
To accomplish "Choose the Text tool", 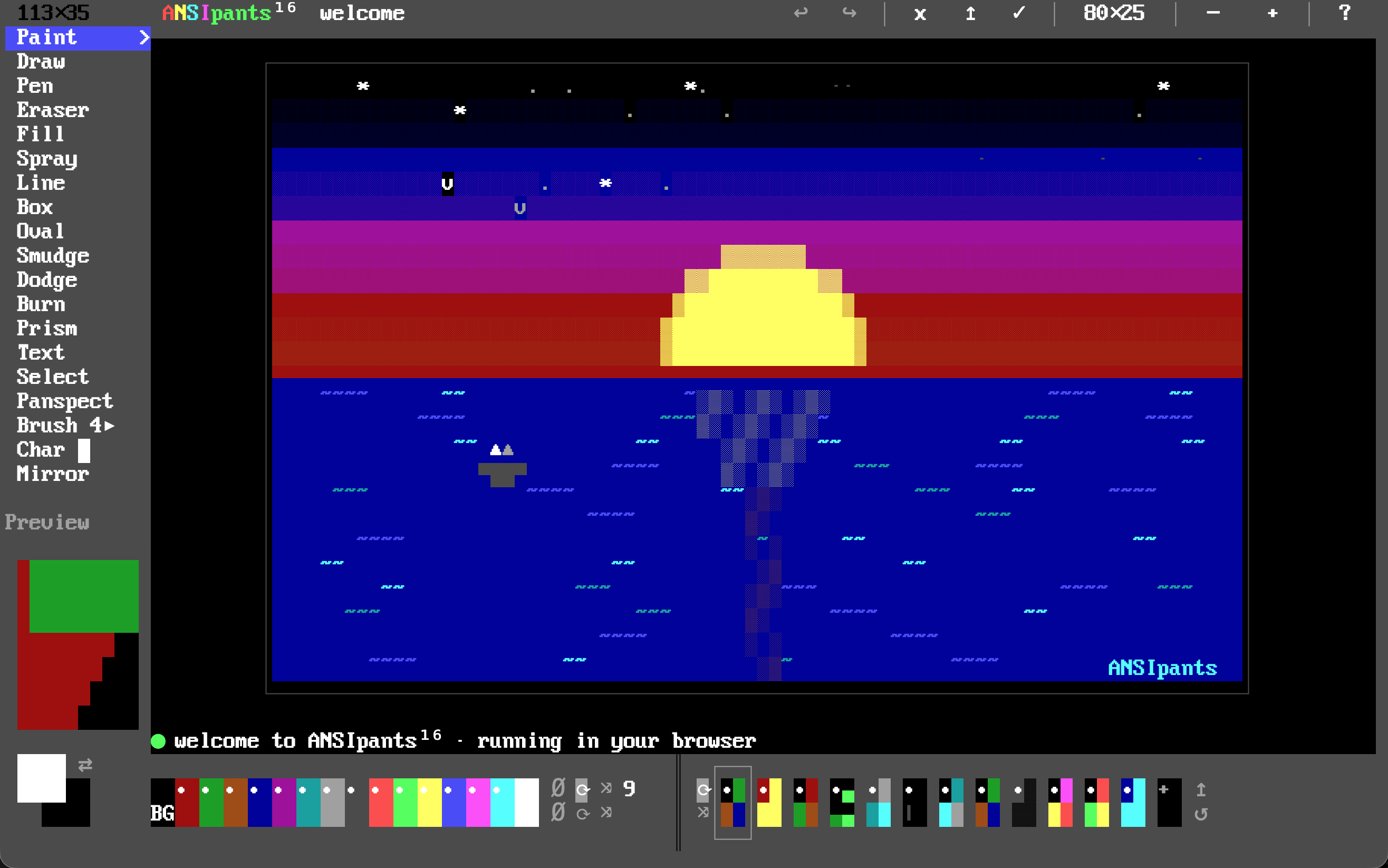I will click(x=41, y=352).
